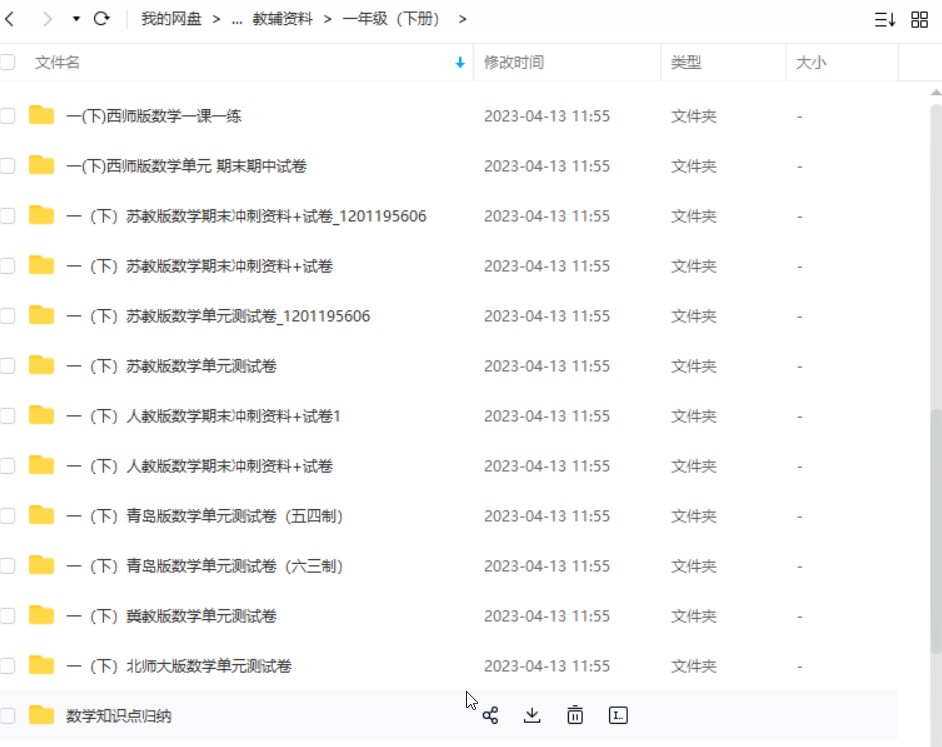The width and height of the screenshot is (942, 747).
Task: Click the vertical scrollbar thumb
Action: coord(936,531)
